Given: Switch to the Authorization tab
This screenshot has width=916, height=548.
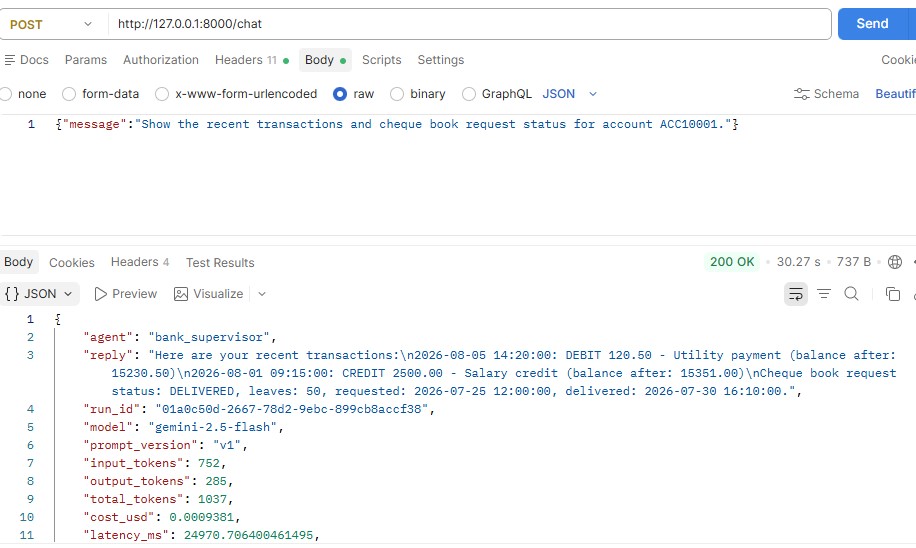Looking at the screenshot, I should [161, 60].
